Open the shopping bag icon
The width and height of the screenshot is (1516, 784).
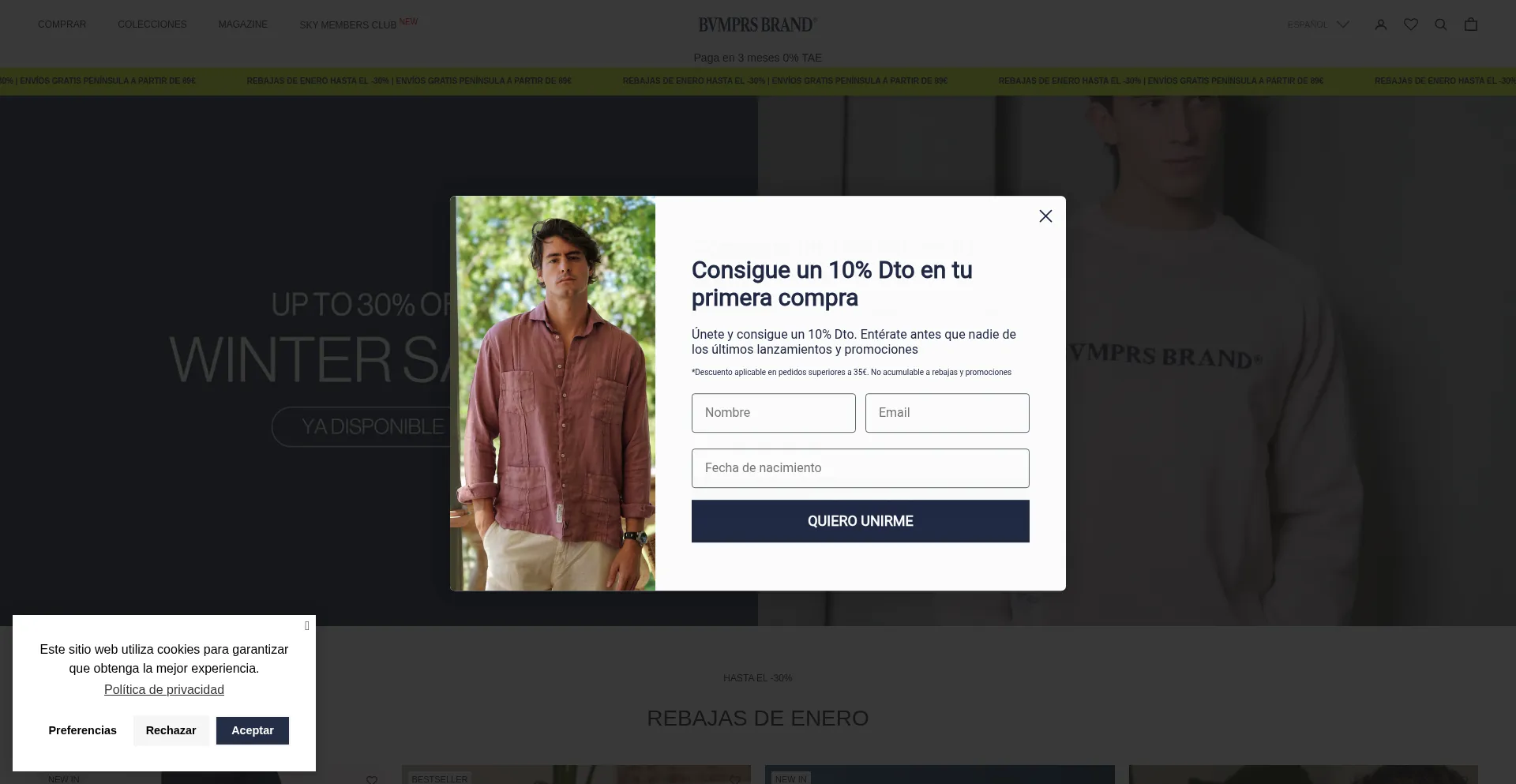click(x=1471, y=24)
